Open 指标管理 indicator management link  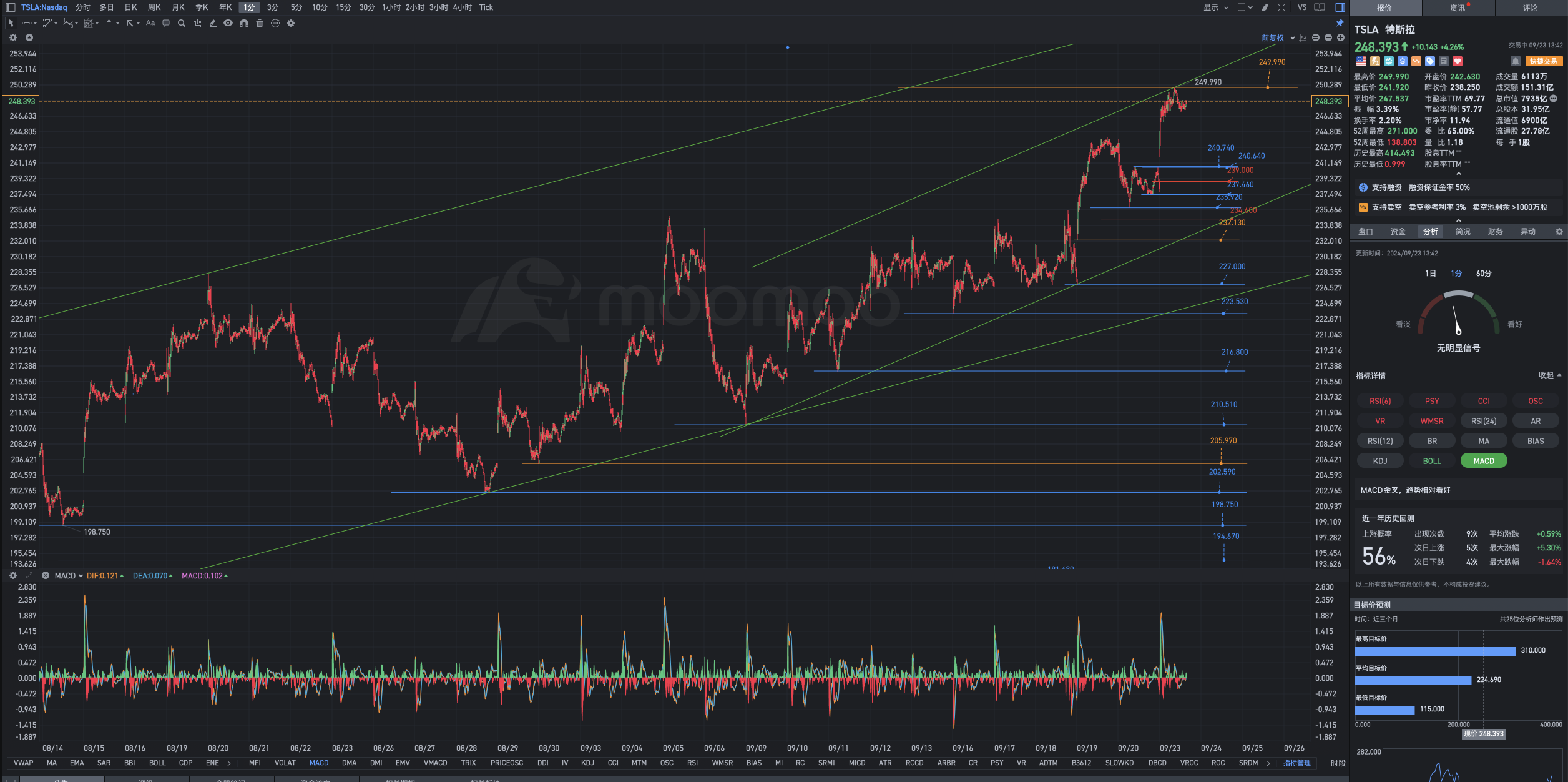1296,763
